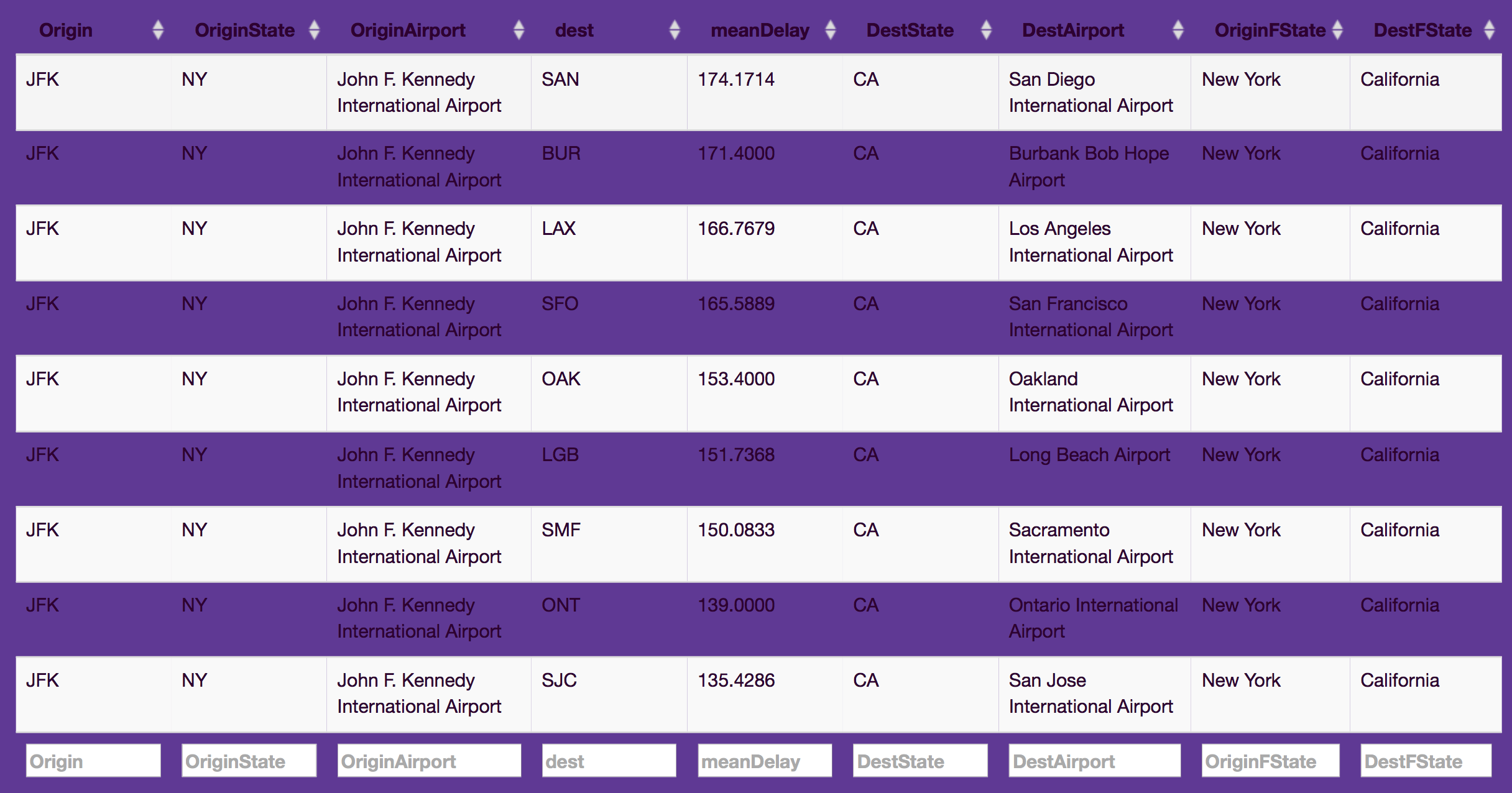The height and width of the screenshot is (793, 1512).
Task: Select Oakland International Airport cell
Action: 1094,393
